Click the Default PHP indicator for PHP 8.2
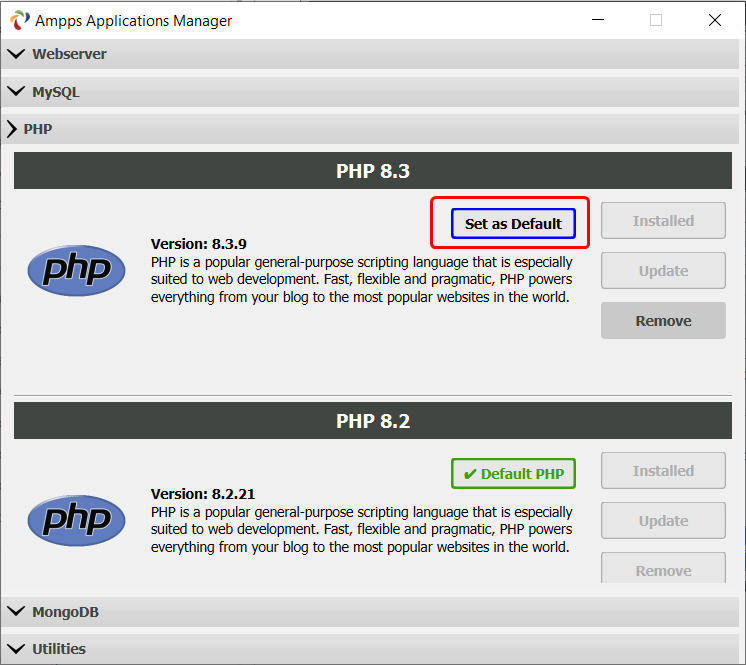The height and width of the screenshot is (665, 746). [x=513, y=474]
